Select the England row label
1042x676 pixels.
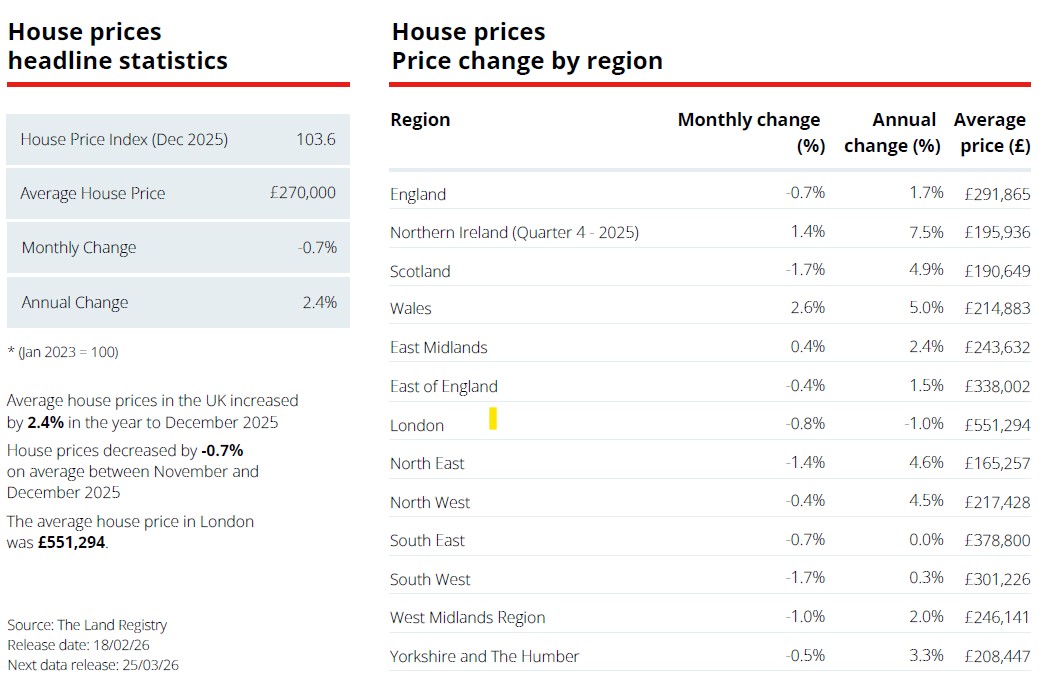tap(418, 194)
